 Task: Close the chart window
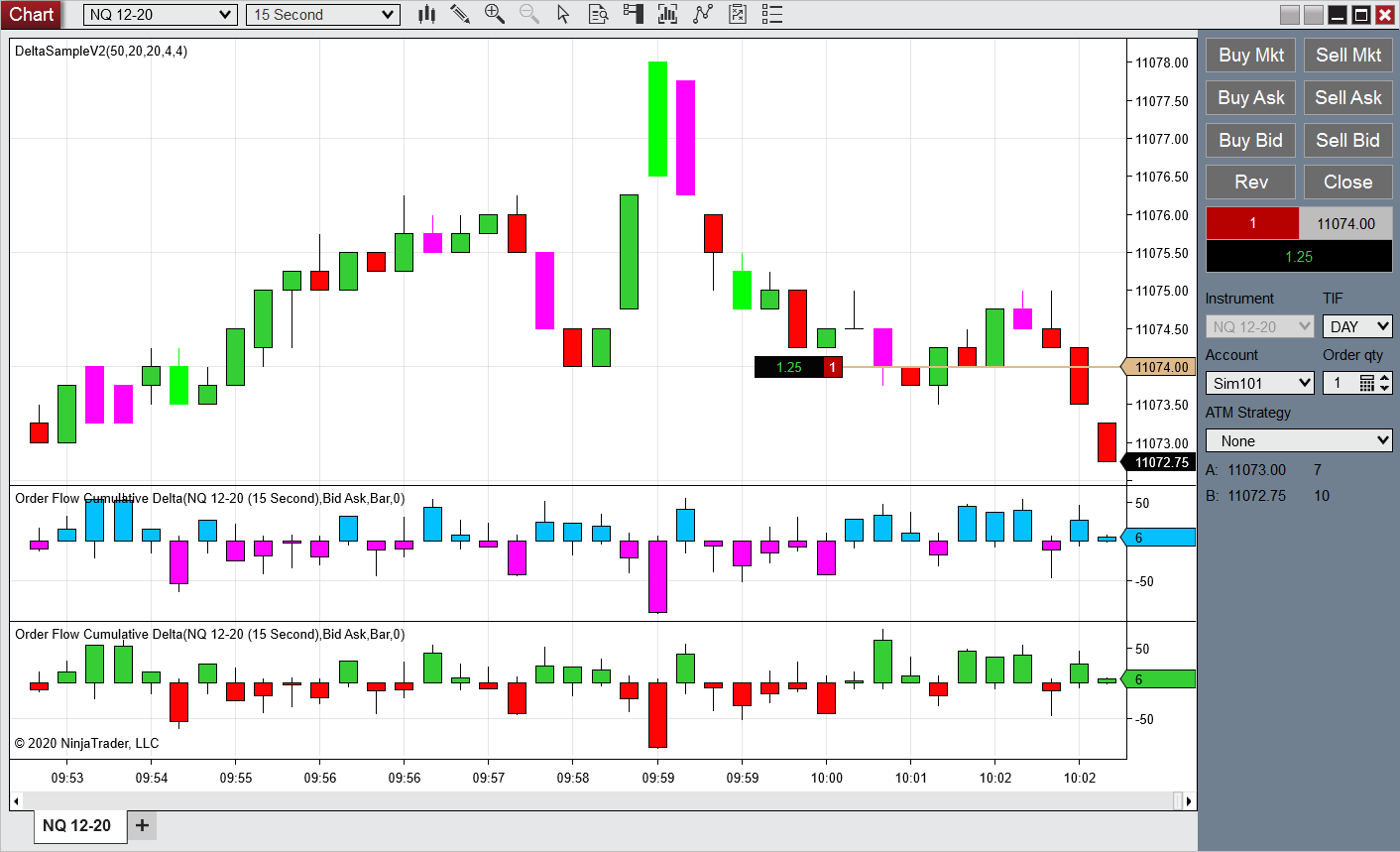click(x=1385, y=15)
